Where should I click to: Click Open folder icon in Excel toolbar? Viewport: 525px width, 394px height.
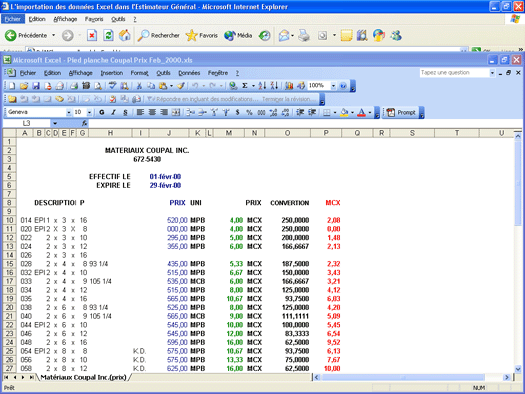tap(24, 86)
